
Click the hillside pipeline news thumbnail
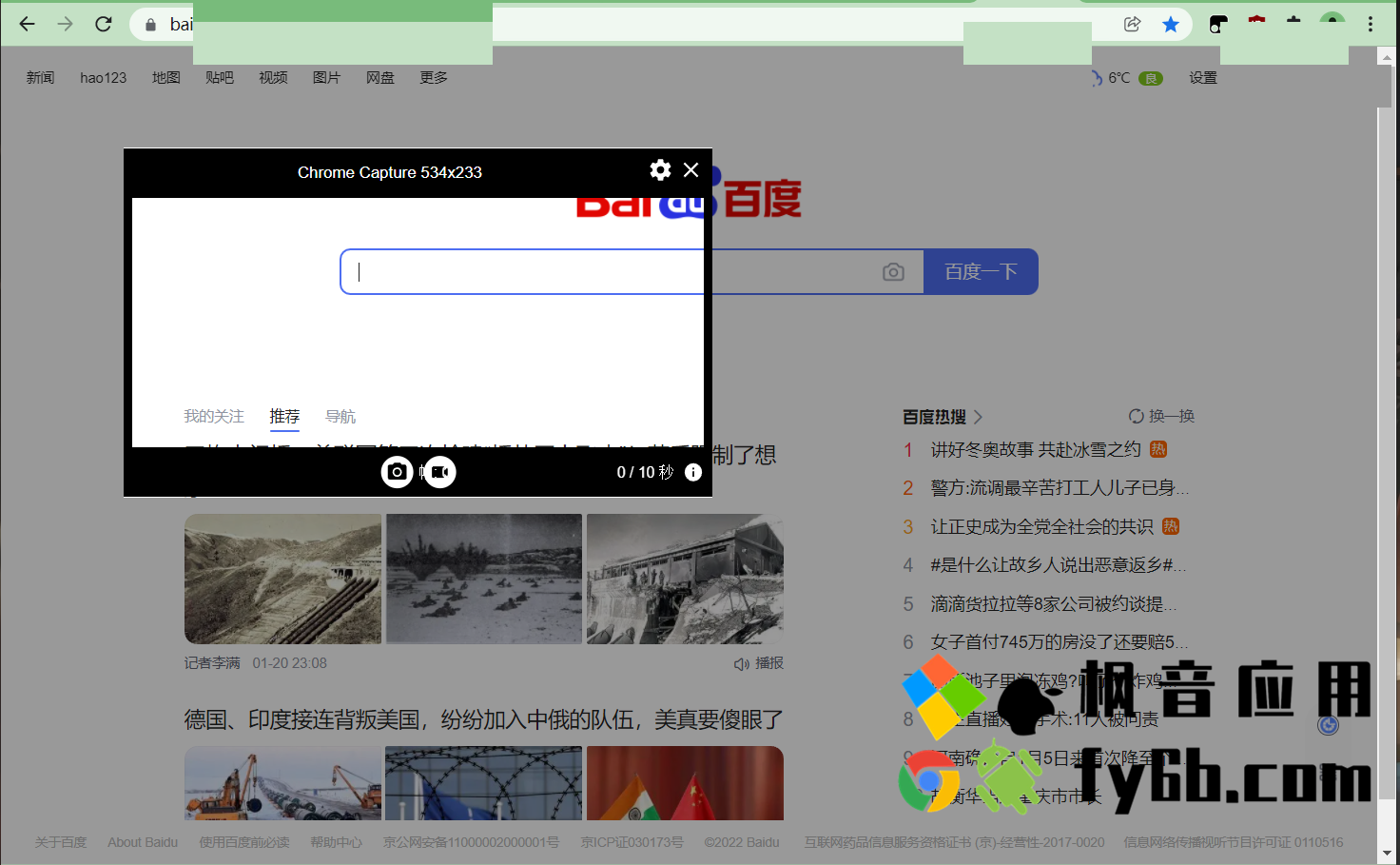click(x=282, y=579)
